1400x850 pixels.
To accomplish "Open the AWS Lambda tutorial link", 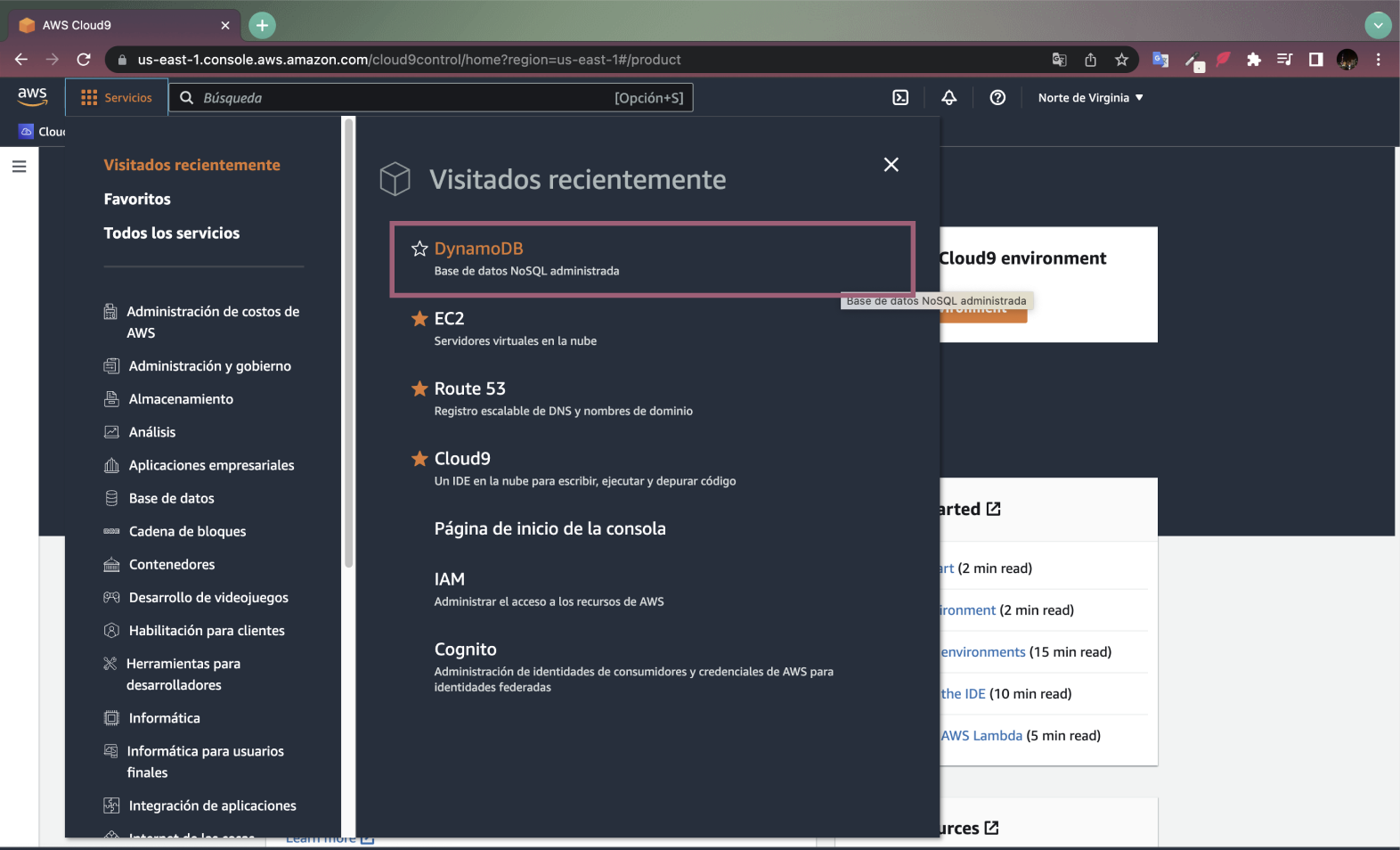I will (x=981, y=735).
